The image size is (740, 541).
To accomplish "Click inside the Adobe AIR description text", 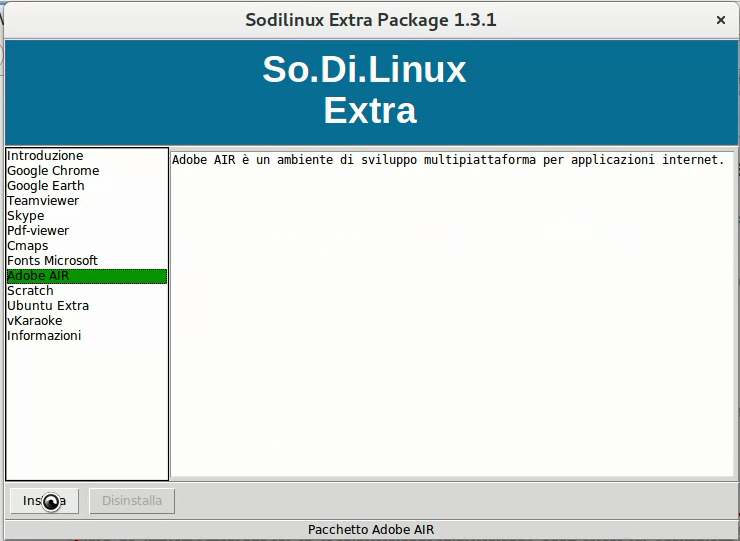I will 447,160.
